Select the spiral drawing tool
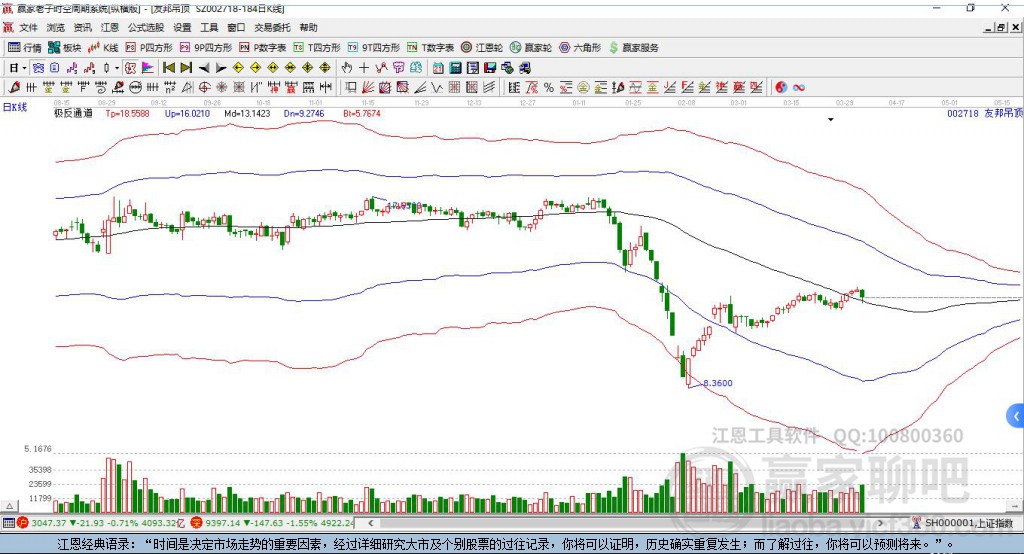This screenshot has height=554, width=1024. (x=101, y=87)
